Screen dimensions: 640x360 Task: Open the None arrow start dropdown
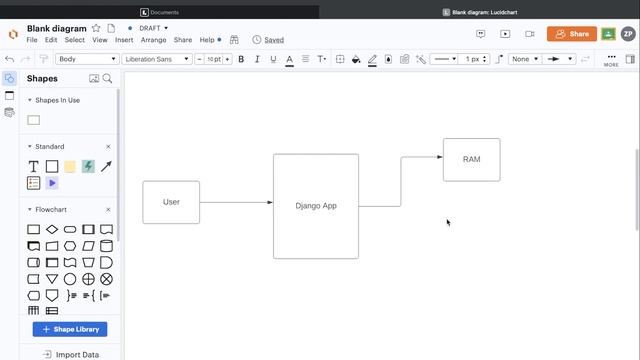[x=524, y=59]
